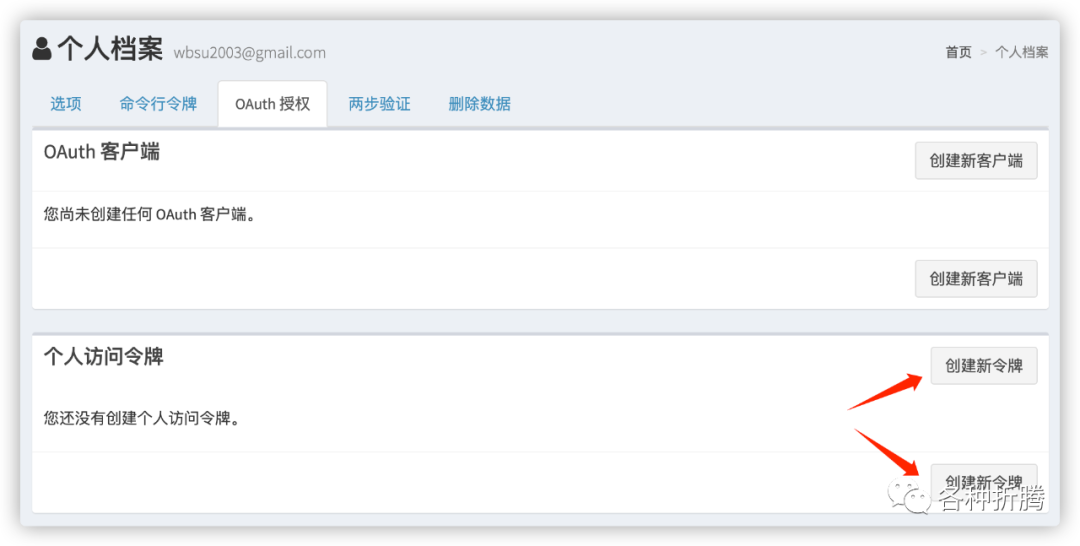Screen dimensions: 1080x546
Task: Follow the 首页 breadcrumb link
Action: point(958,52)
